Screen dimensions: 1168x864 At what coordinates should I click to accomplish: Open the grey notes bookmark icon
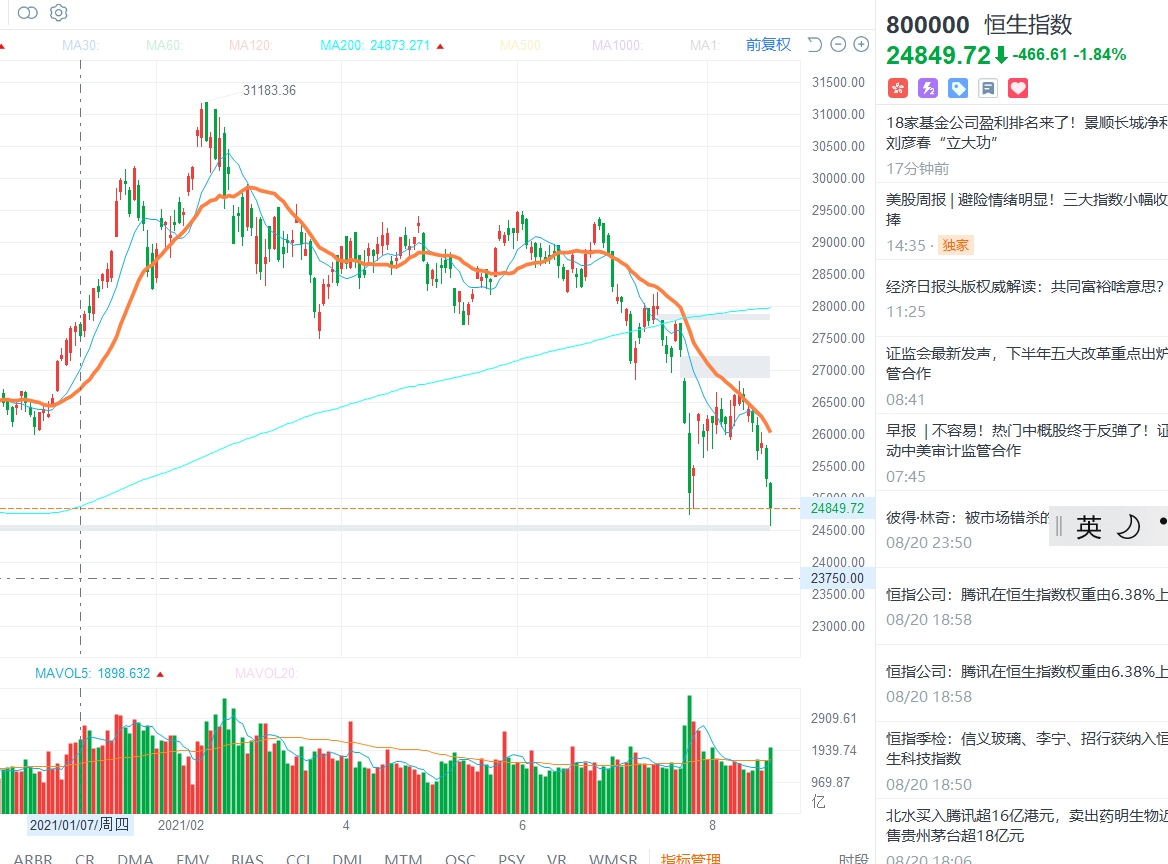988,88
